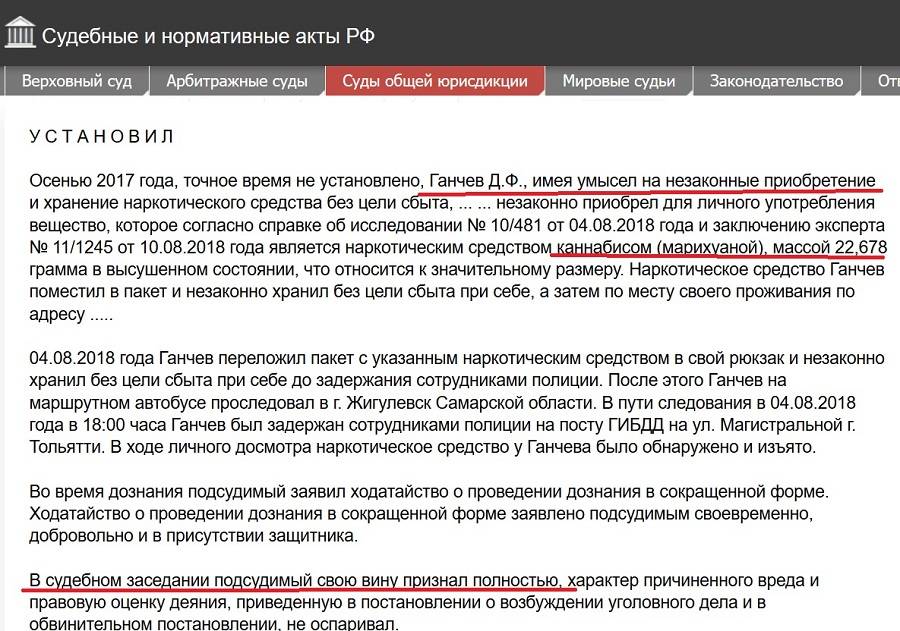Click the words вину признал полностью
Viewport: 900px width, 631px height.
pyautogui.click(x=461, y=580)
